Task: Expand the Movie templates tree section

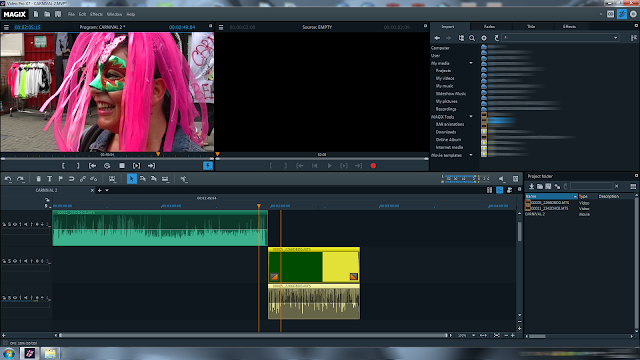Action: (471, 155)
